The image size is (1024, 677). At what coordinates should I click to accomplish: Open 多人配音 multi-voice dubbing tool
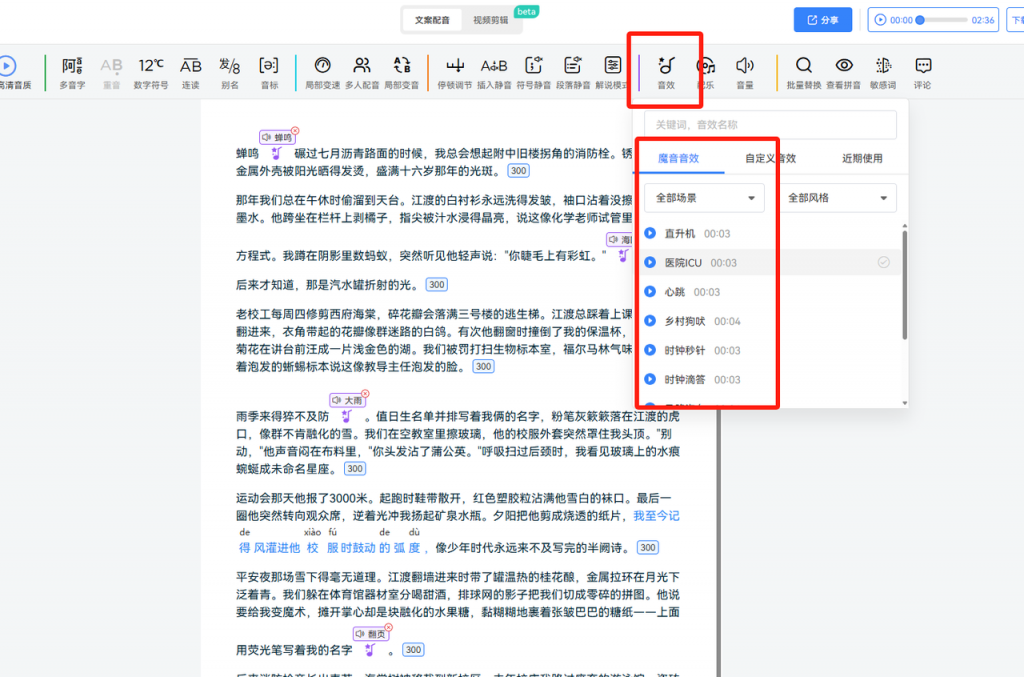click(x=362, y=72)
